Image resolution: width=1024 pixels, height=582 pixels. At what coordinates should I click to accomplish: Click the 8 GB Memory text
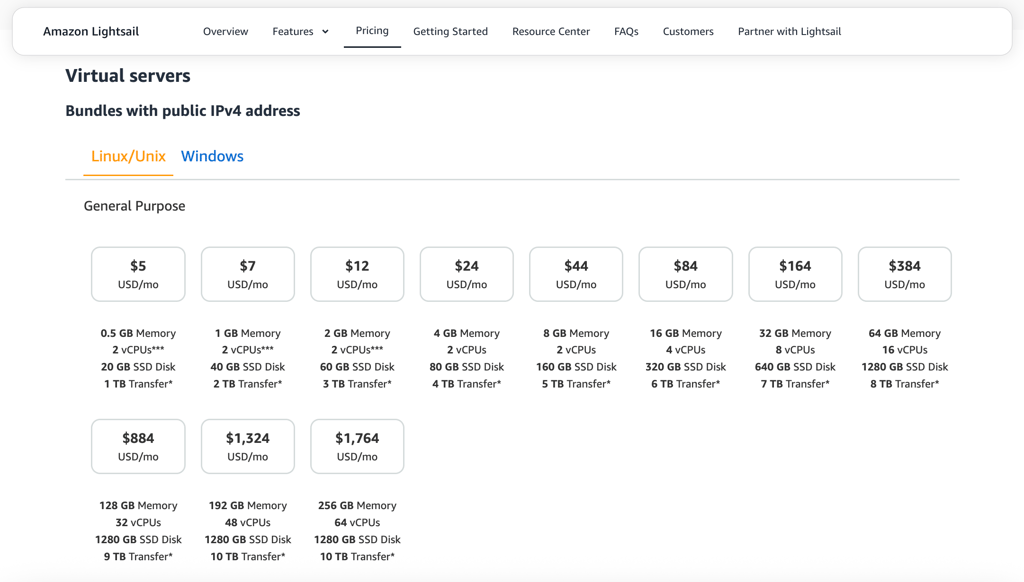[576, 333]
